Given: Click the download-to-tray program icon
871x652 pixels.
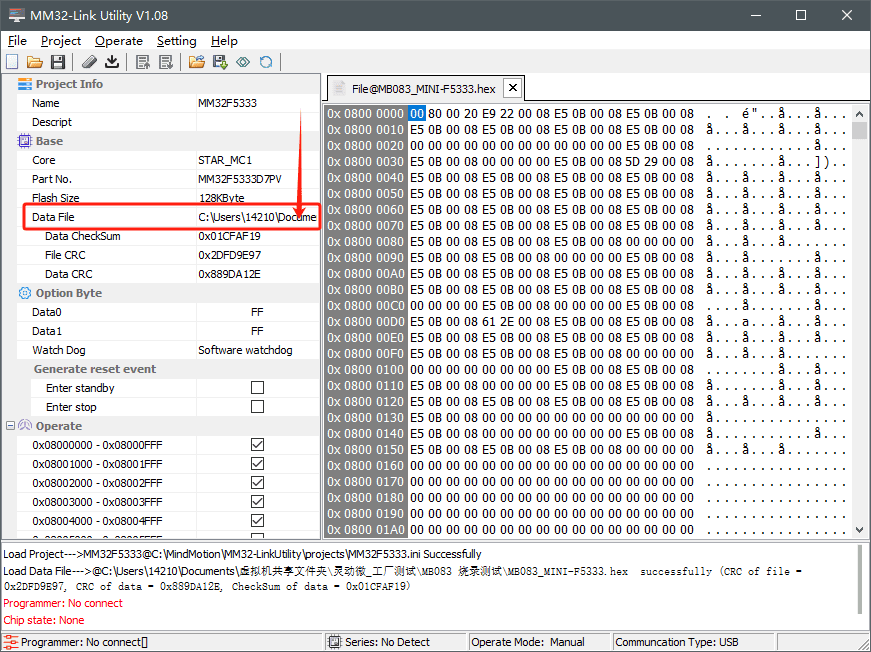Looking at the screenshot, I should click(x=112, y=62).
